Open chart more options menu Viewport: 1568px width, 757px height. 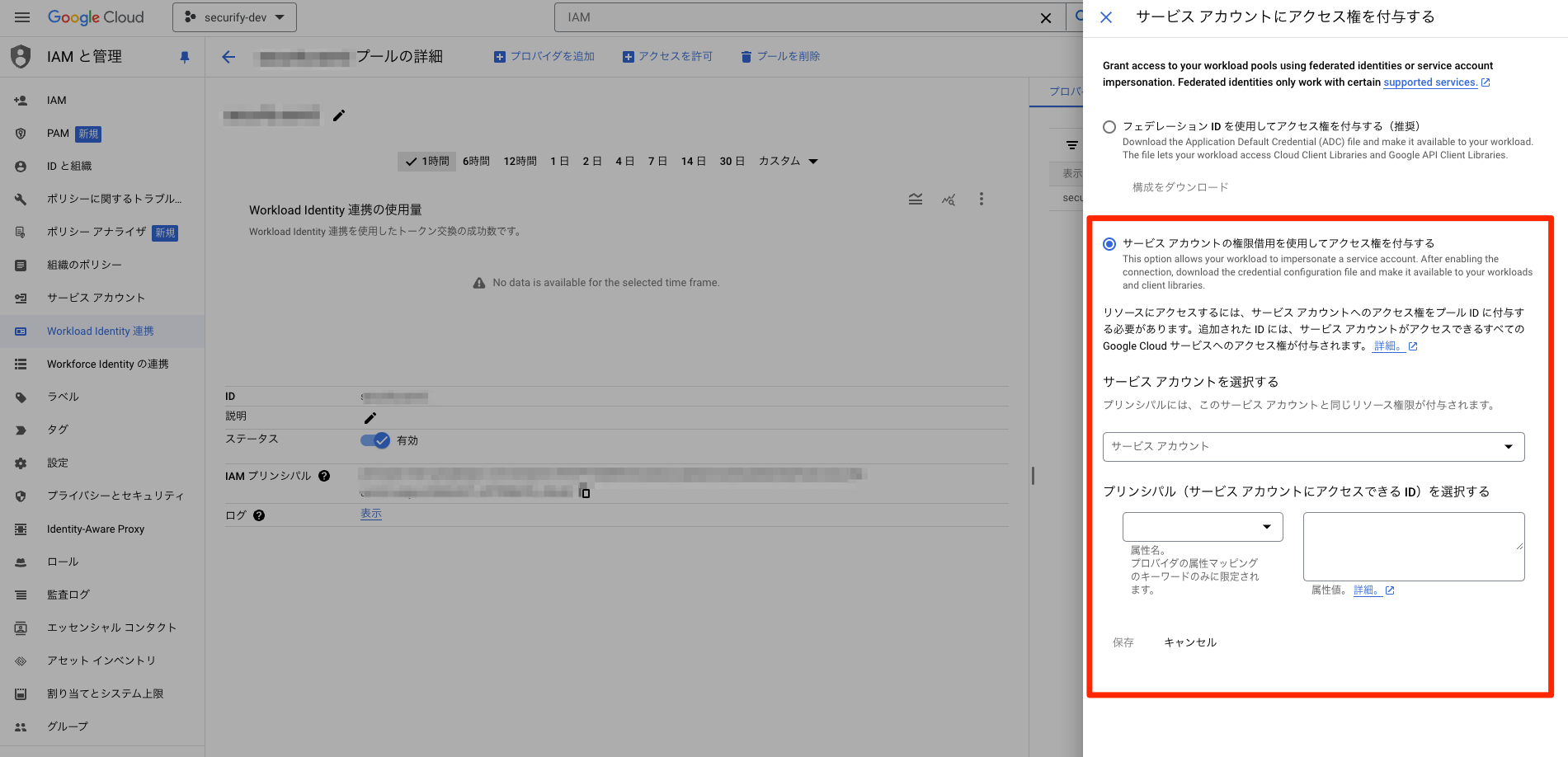tap(982, 199)
